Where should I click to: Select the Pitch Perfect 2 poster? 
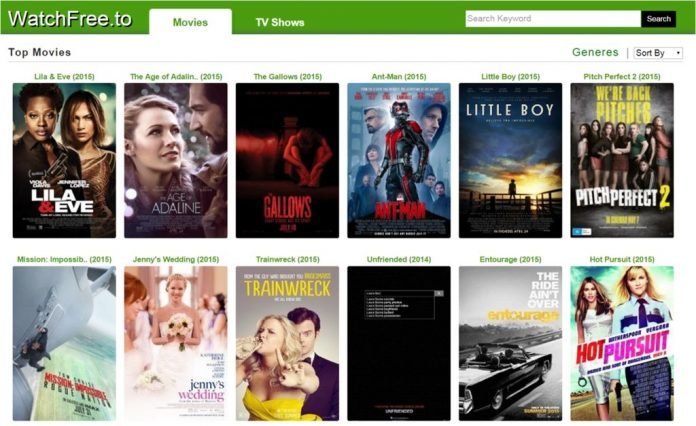click(622, 160)
